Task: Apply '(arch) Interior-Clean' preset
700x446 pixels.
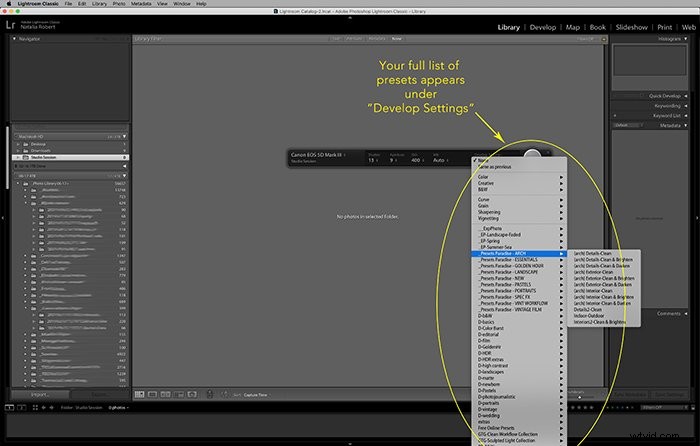Action: 604,291
